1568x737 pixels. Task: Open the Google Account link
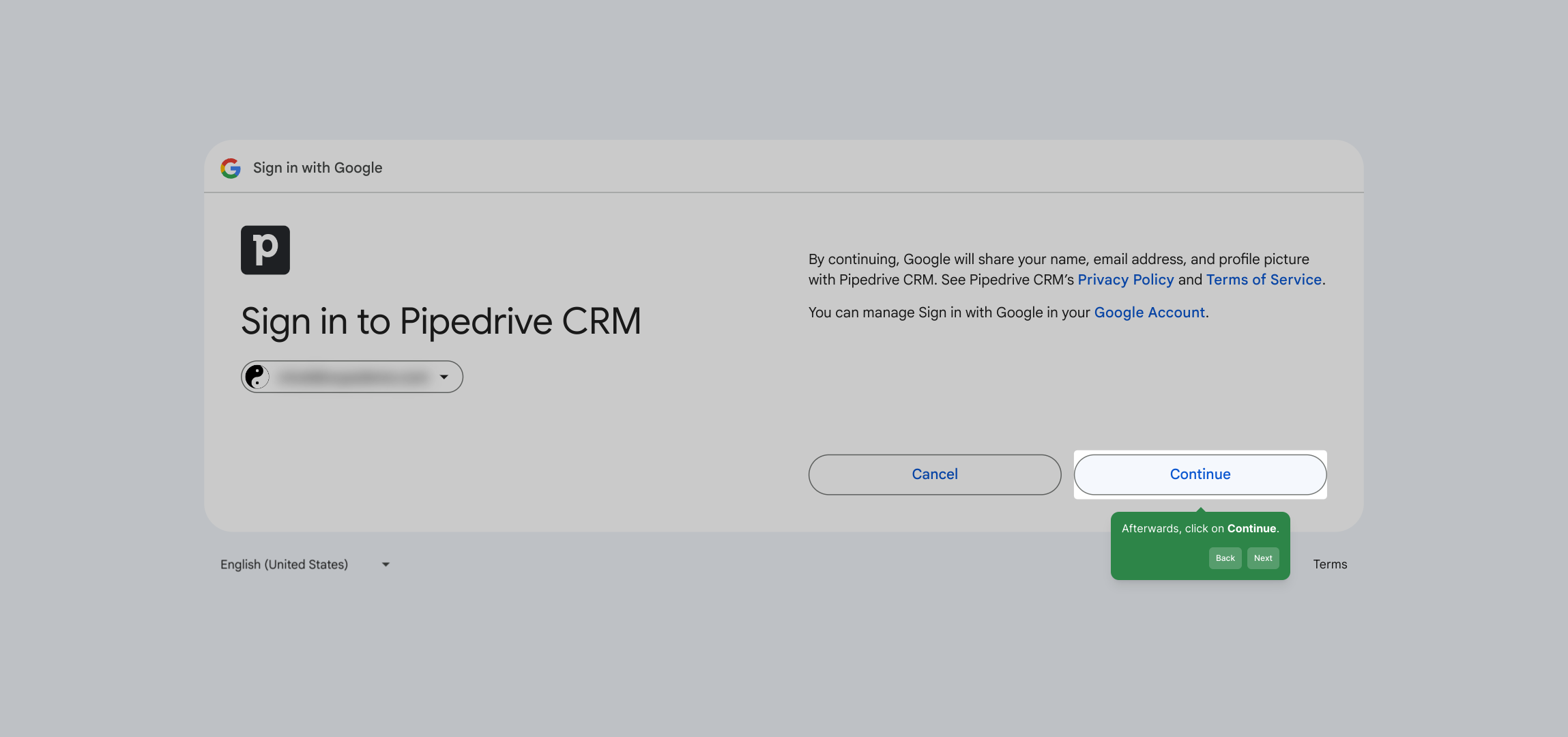pos(1150,313)
